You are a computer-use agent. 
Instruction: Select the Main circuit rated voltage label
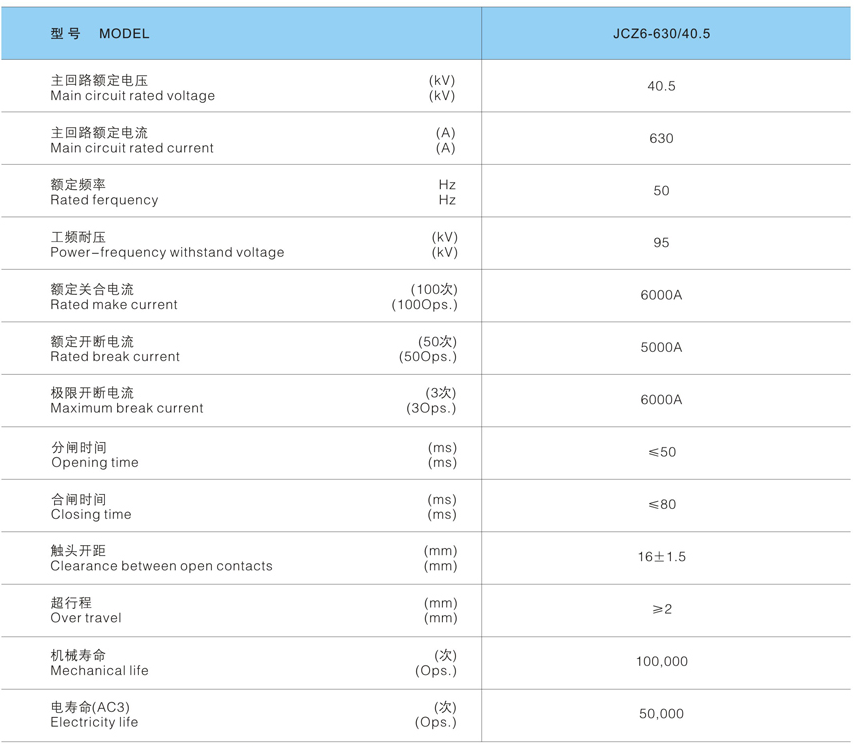[x=132, y=96]
